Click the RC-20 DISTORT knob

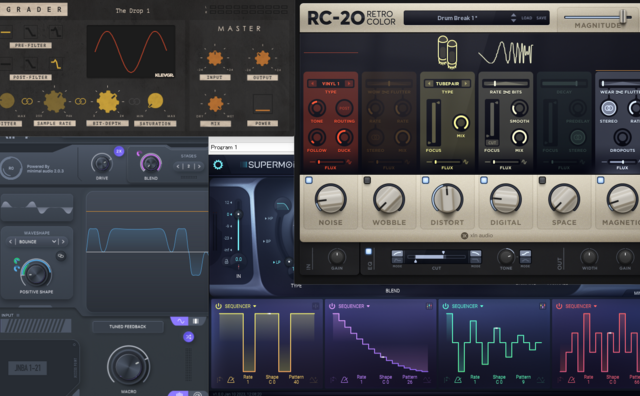[447, 199]
